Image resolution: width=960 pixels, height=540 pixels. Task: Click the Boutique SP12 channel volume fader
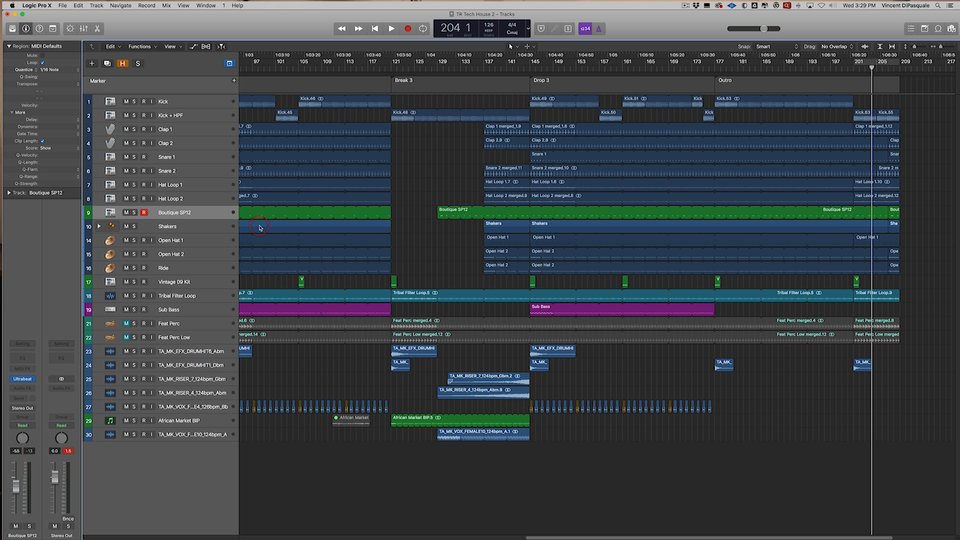point(16,486)
